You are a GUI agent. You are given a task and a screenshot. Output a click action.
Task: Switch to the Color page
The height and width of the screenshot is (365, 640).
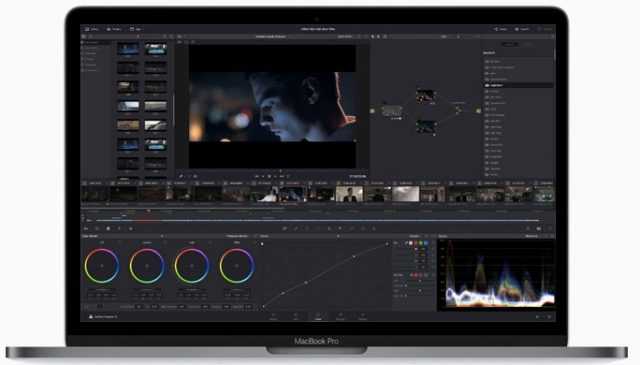coord(318,316)
